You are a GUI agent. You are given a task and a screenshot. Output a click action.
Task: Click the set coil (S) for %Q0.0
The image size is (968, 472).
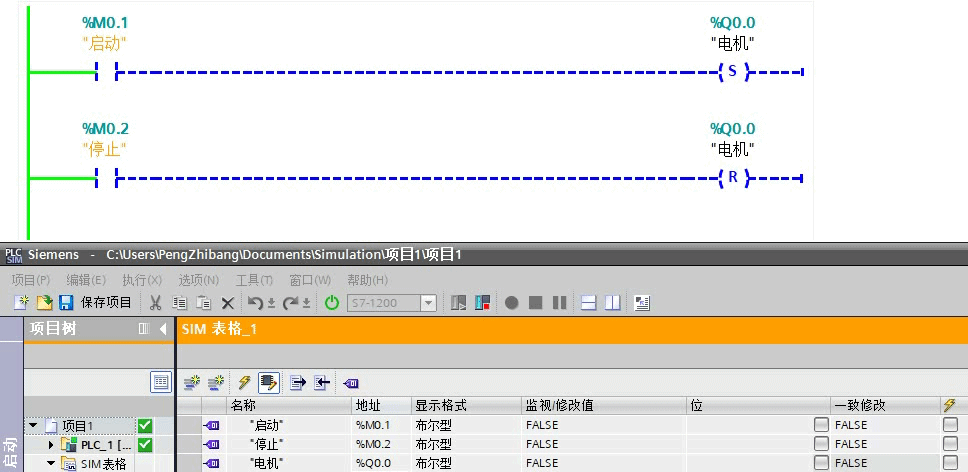[x=733, y=72]
